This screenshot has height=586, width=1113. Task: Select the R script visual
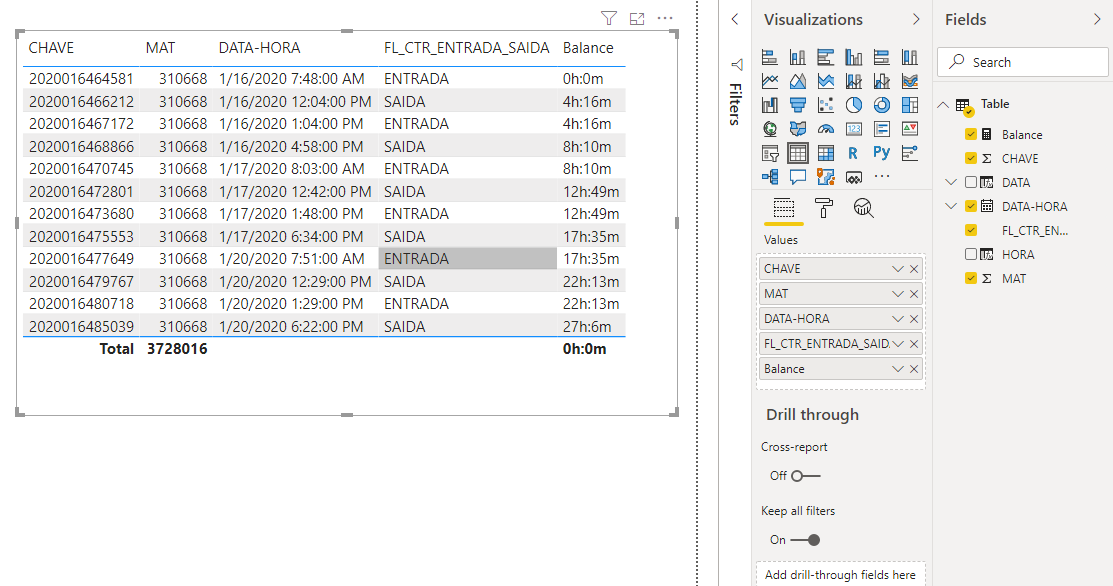(x=854, y=153)
